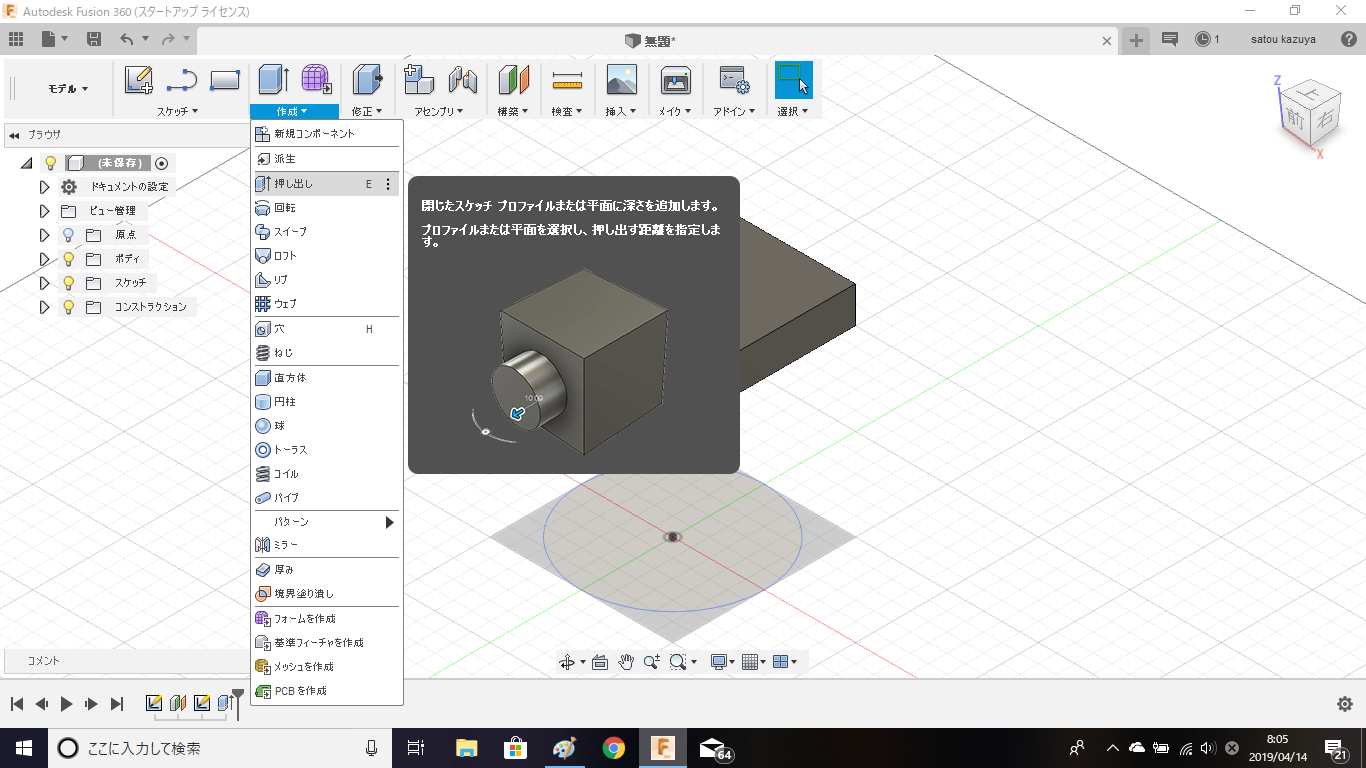Expand the ボディ tree node
The width and height of the screenshot is (1366, 768).
tap(44, 259)
